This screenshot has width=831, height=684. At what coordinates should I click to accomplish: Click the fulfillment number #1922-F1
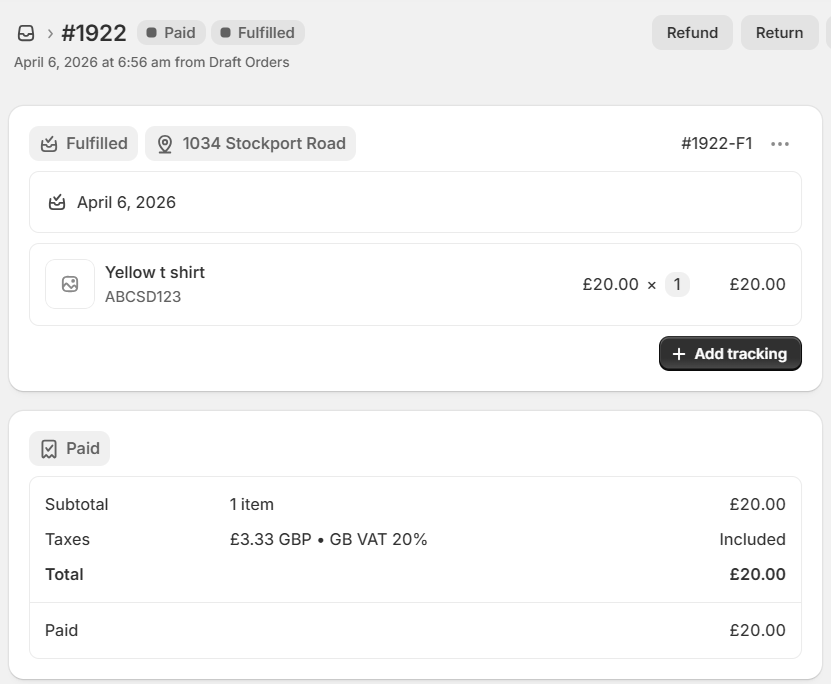(716, 144)
